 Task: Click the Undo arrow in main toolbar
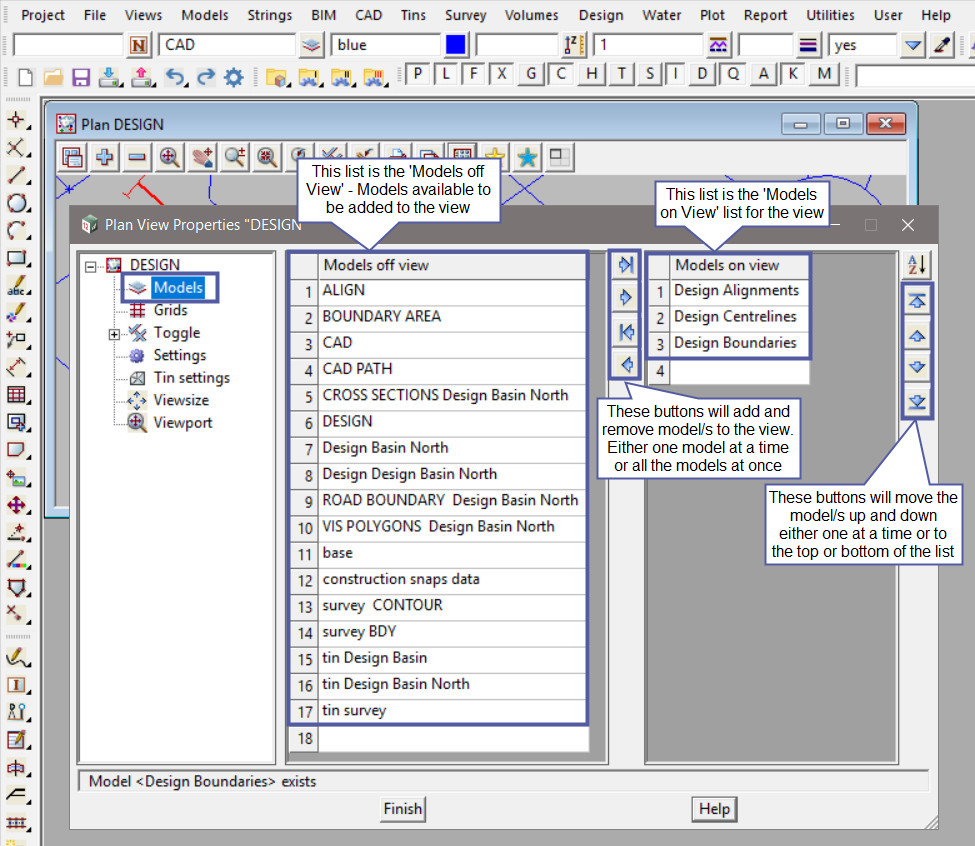174,77
